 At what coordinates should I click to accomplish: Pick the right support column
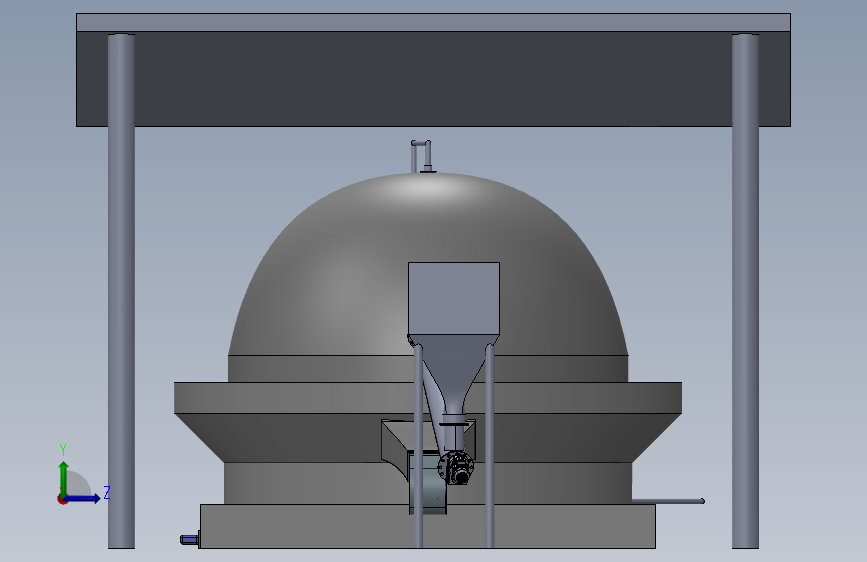click(745, 292)
